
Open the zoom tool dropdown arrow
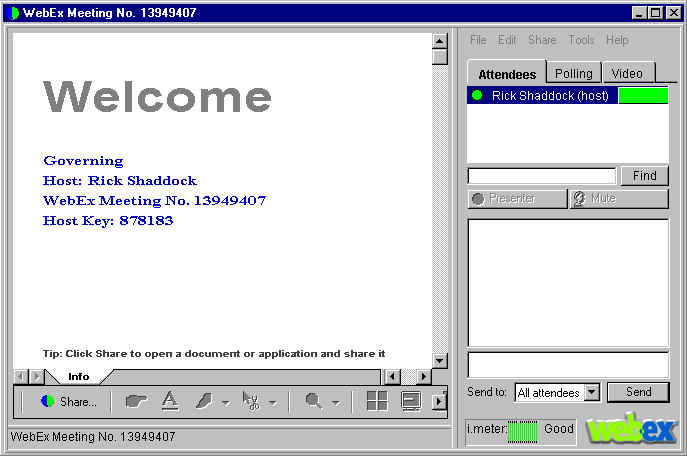click(x=336, y=403)
